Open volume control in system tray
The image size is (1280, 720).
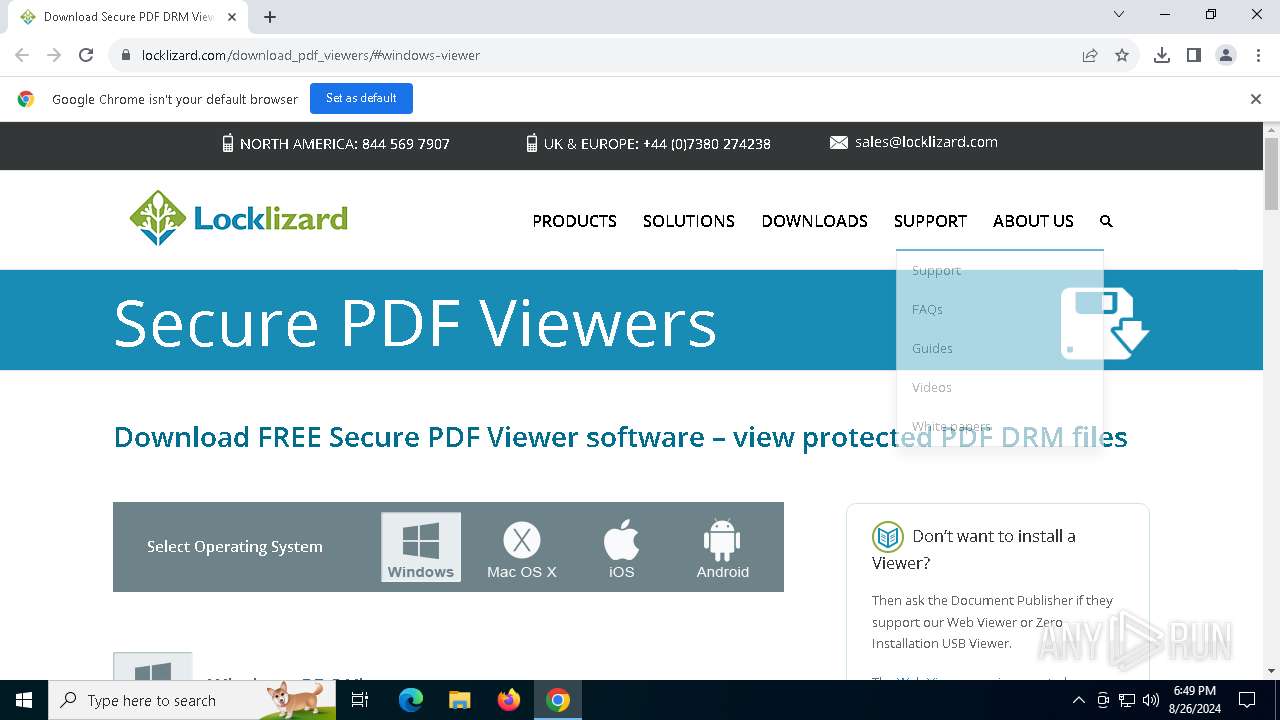pyautogui.click(x=1151, y=700)
